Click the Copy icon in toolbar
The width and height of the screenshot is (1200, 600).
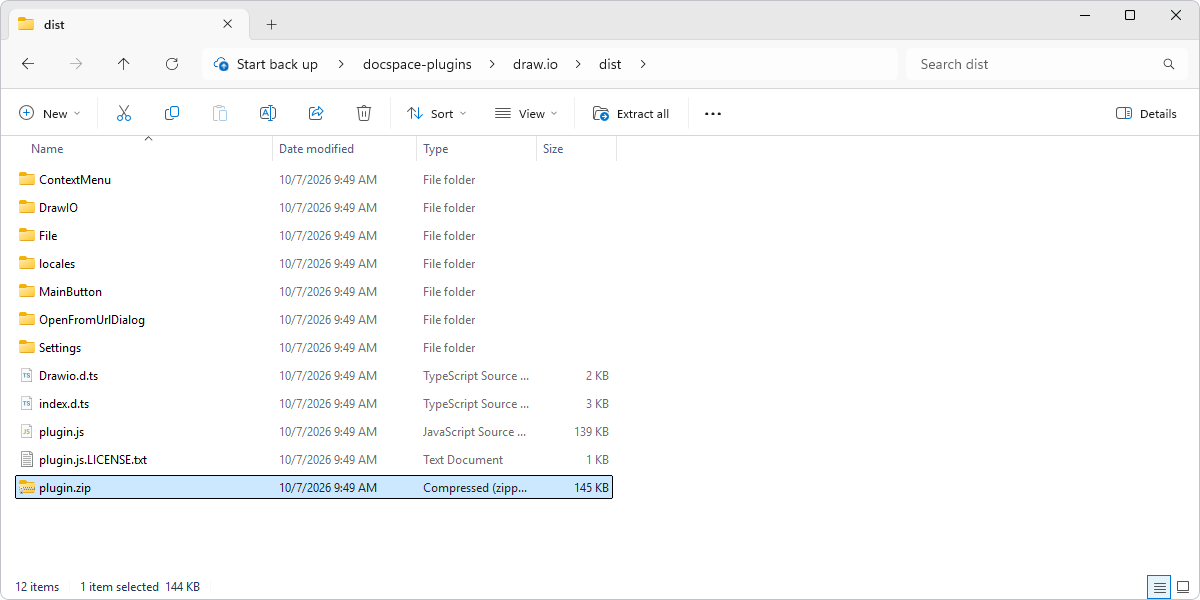(172, 114)
